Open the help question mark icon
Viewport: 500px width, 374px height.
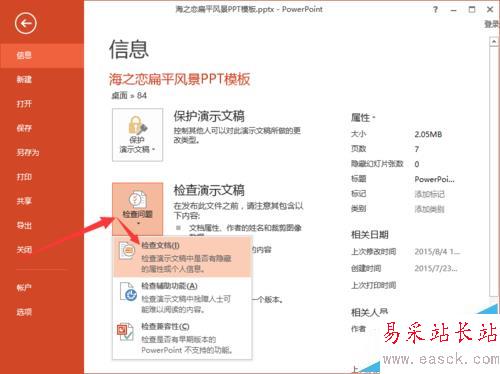[435, 10]
